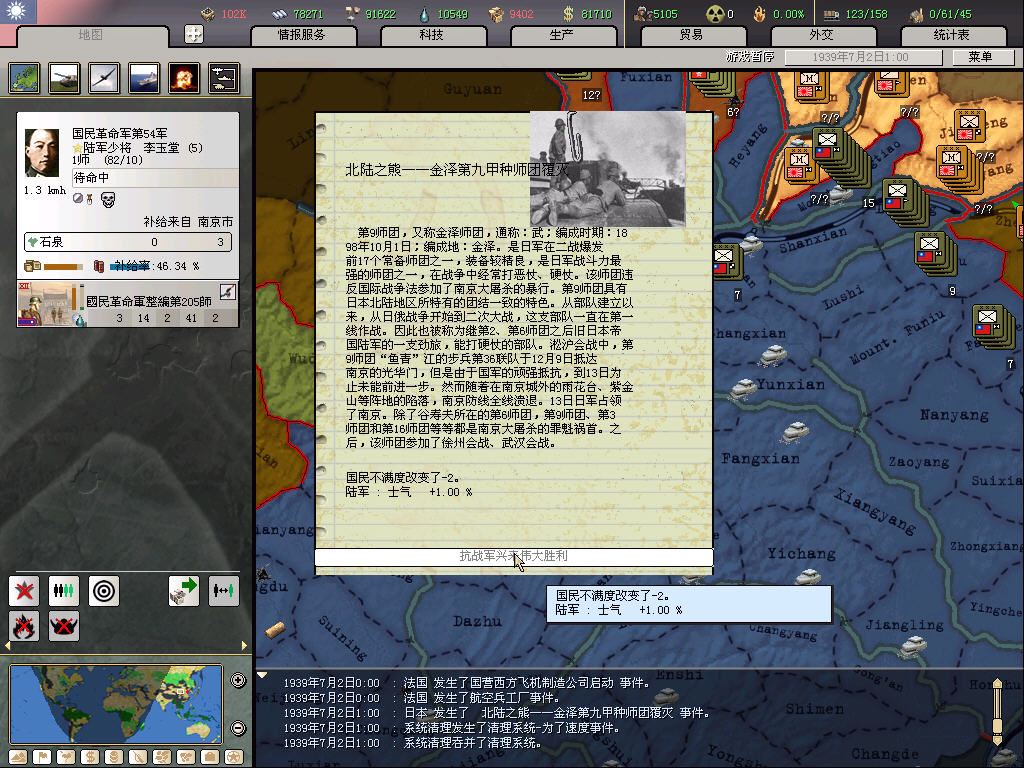
Task: Click the four-arrow move icon beside 地图
Action: (194, 34)
